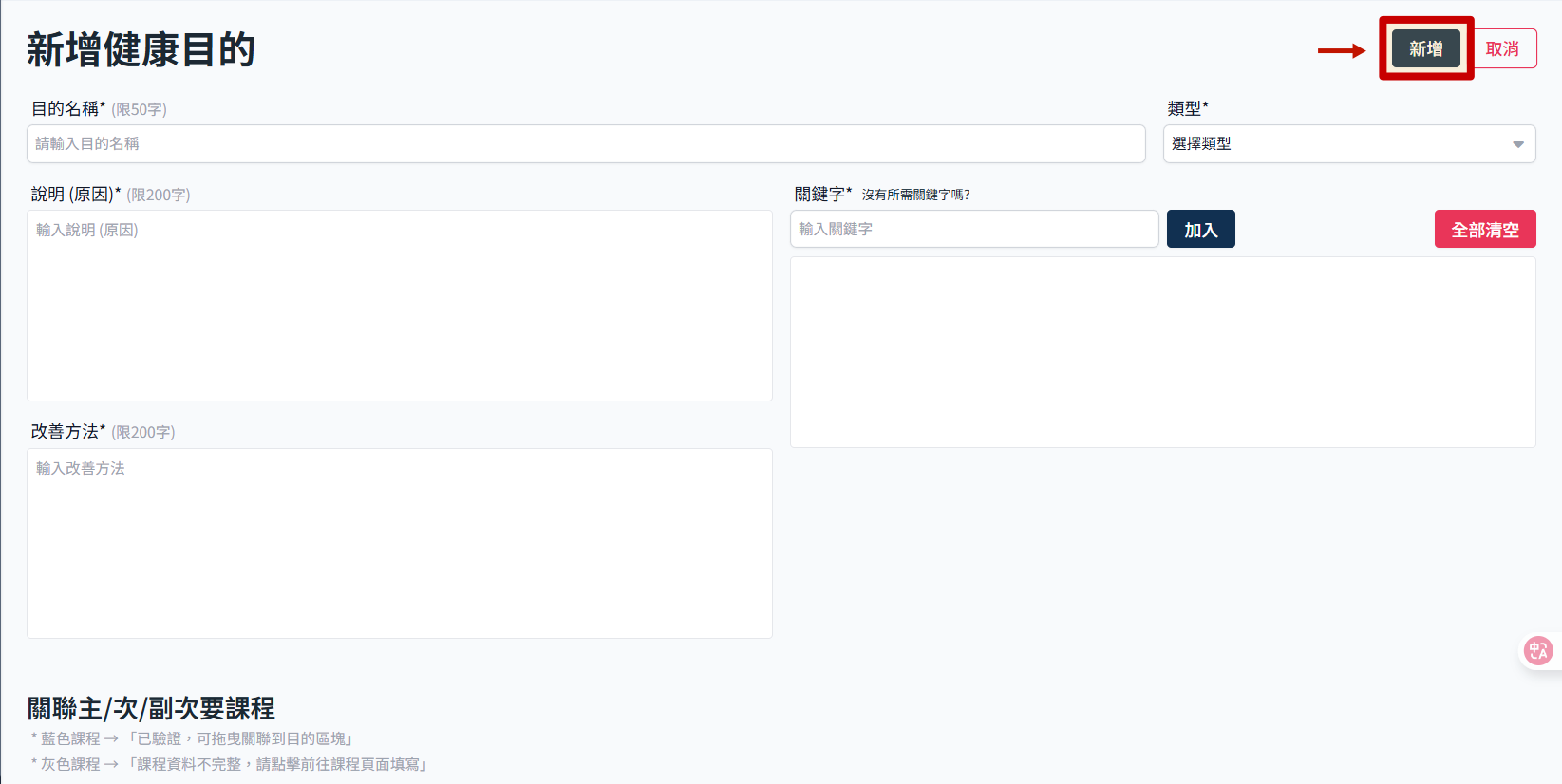Click the 新增 submit button
Viewport: 1562px width, 784px height.
point(1425,48)
